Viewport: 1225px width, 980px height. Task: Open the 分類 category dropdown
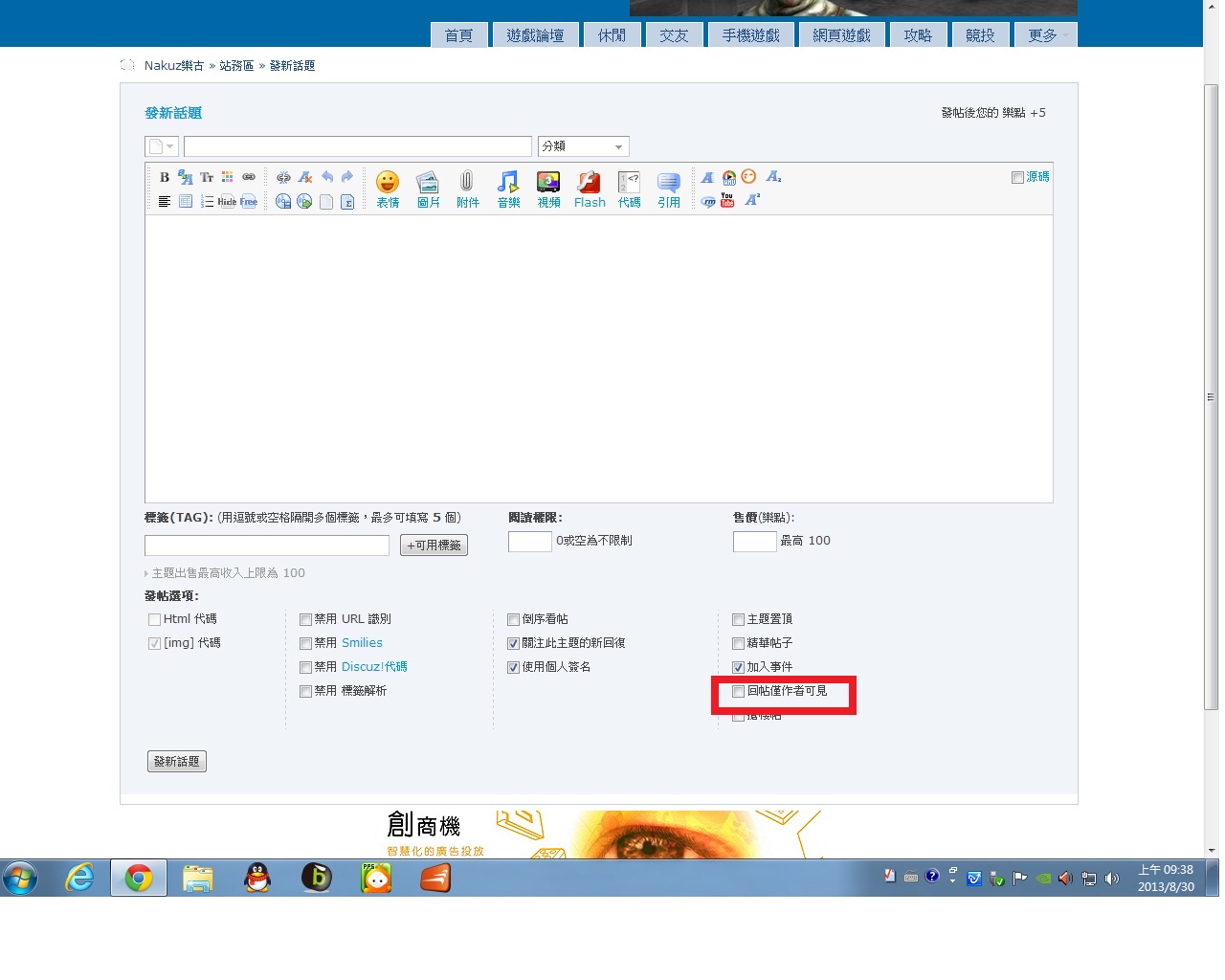(583, 146)
